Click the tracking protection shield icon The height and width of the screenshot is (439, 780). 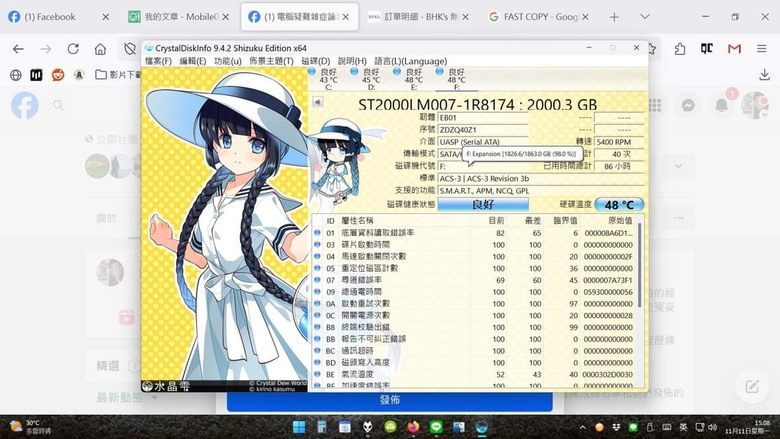[x=130, y=49]
